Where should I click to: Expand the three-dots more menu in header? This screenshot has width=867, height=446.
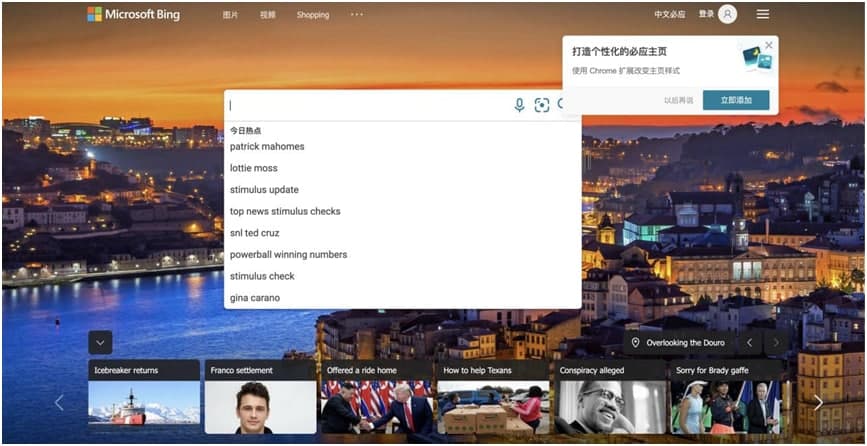tap(357, 15)
